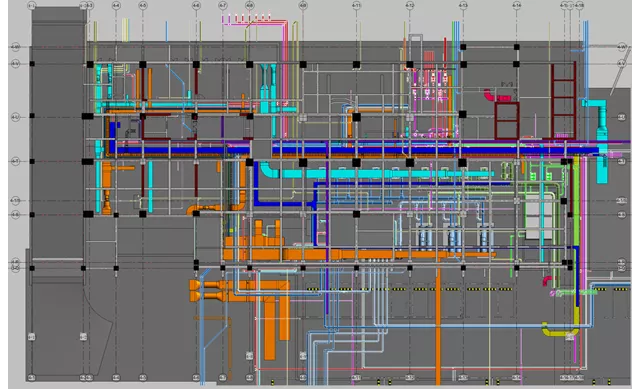Select grid bubble 4-7 at top
The height and width of the screenshot is (391, 643).
pyautogui.click(x=223, y=6)
